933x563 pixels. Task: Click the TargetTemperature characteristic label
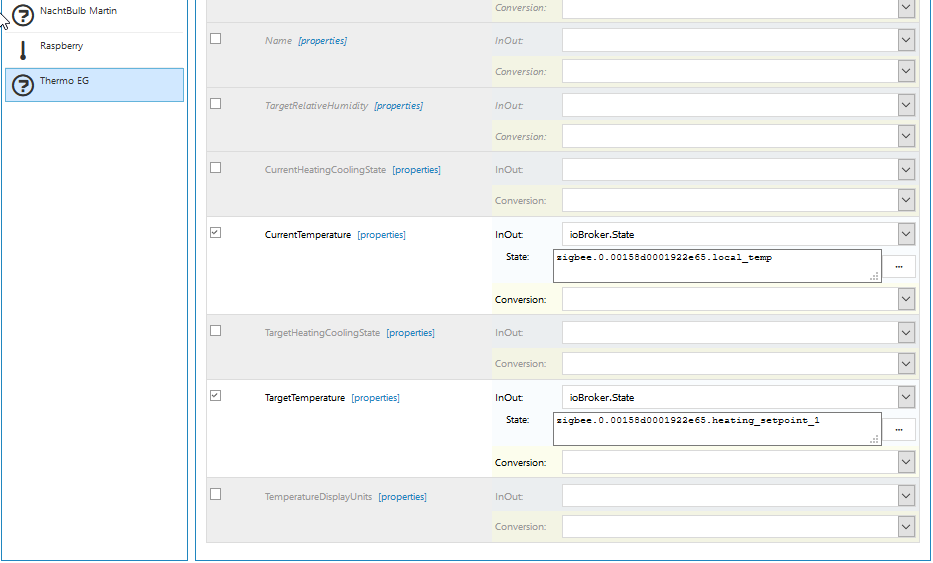(305, 398)
